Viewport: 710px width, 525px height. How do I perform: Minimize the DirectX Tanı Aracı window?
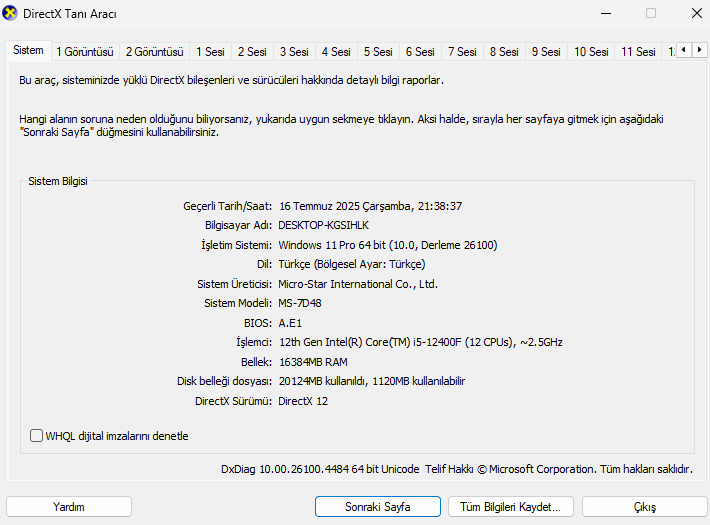[606, 13]
